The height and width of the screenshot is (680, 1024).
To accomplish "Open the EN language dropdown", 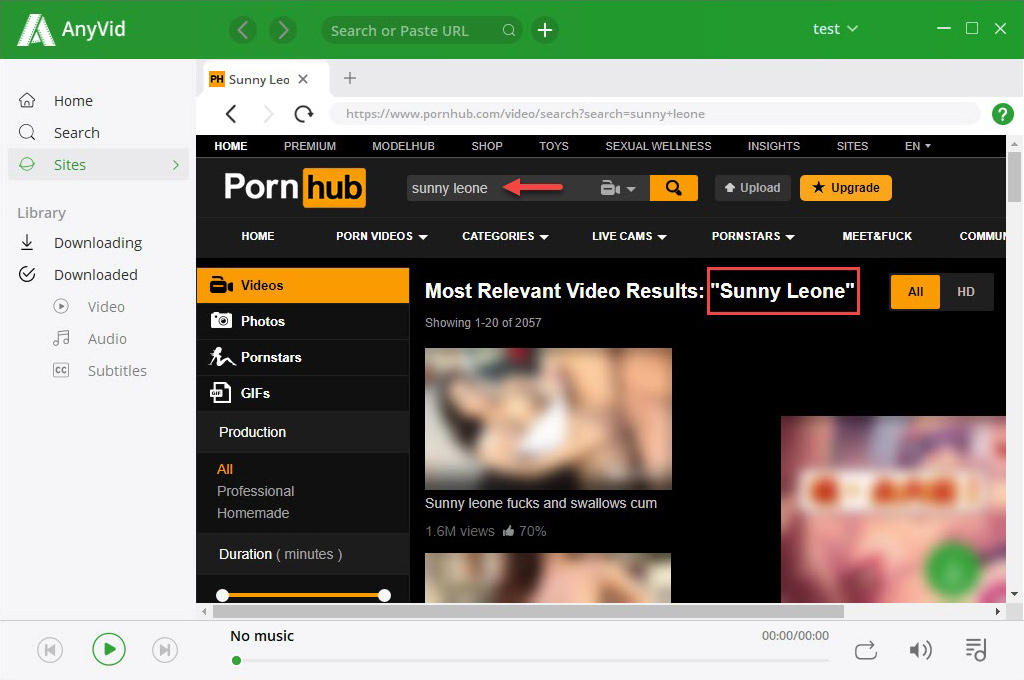I will coord(918,146).
